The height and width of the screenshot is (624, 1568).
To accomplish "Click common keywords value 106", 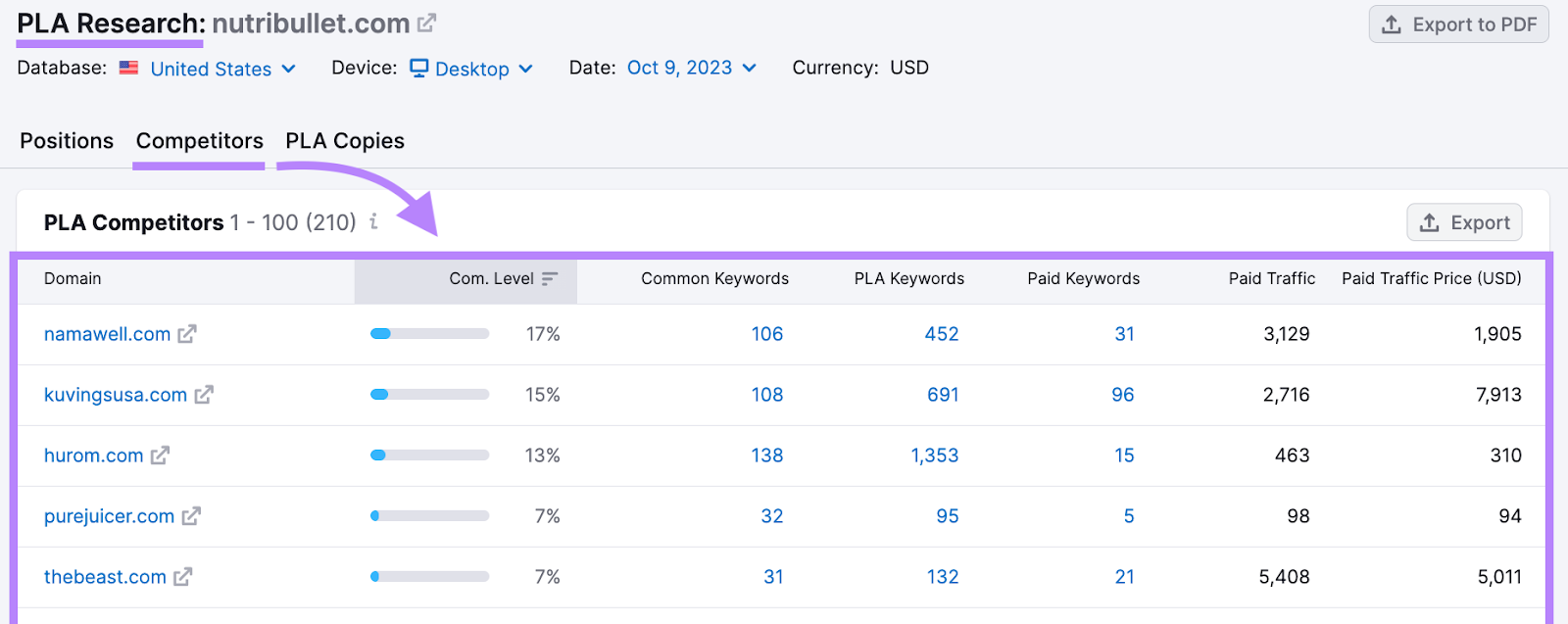I will [x=767, y=334].
